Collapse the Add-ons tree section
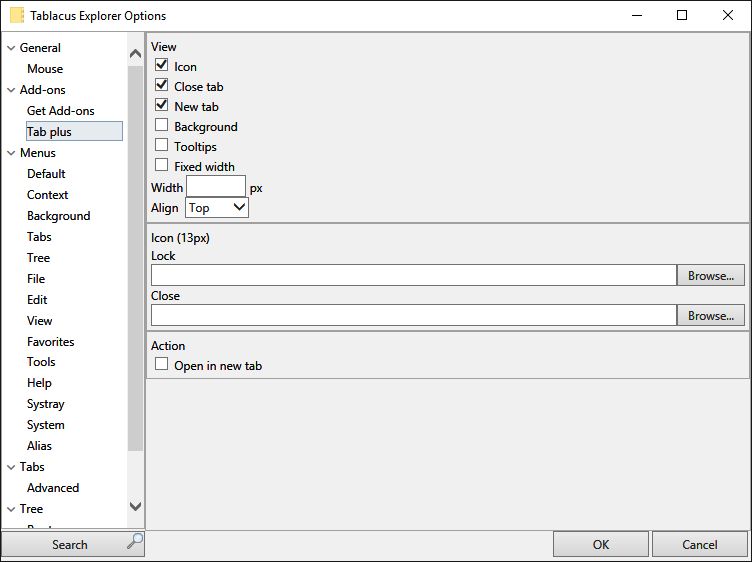This screenshot has width=752, height=562. [11, 90]
